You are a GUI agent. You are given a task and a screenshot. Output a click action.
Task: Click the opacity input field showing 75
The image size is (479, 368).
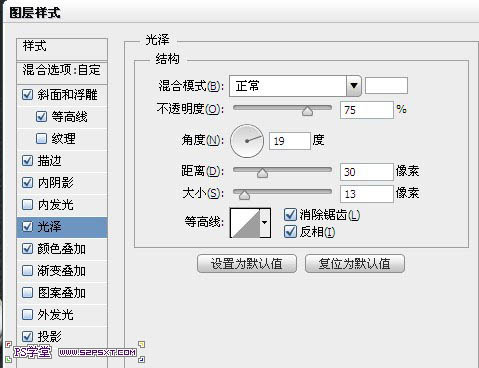point(367,110)
